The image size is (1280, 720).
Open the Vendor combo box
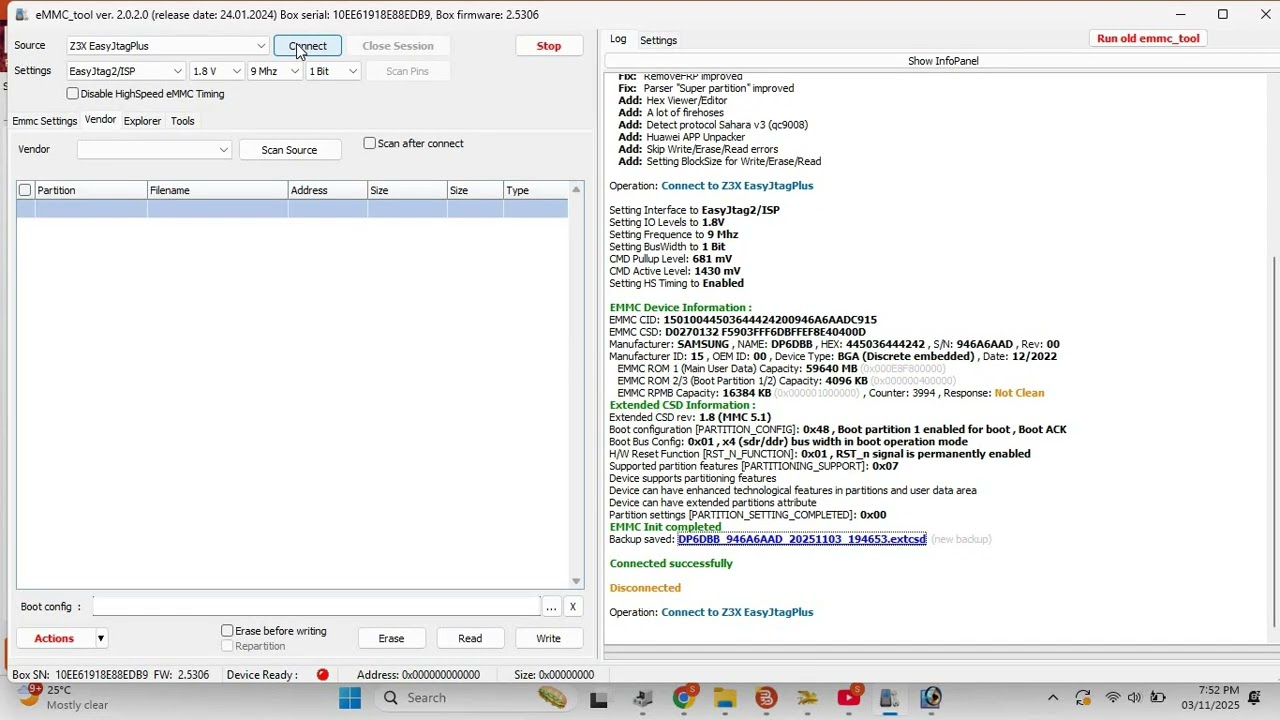point(154,149)
